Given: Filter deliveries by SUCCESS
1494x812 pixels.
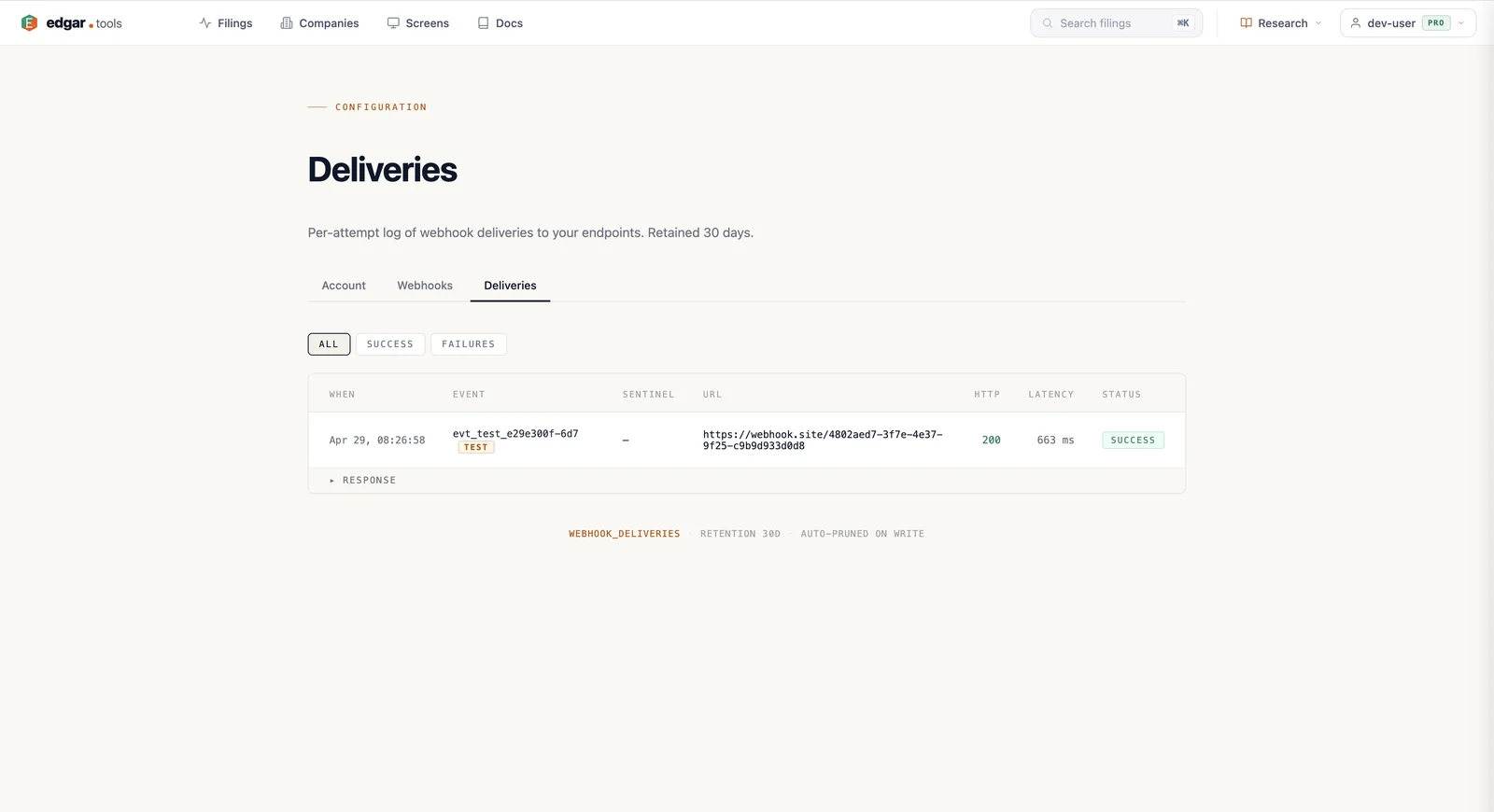Looking at the screenshot, I should [390, 344].
